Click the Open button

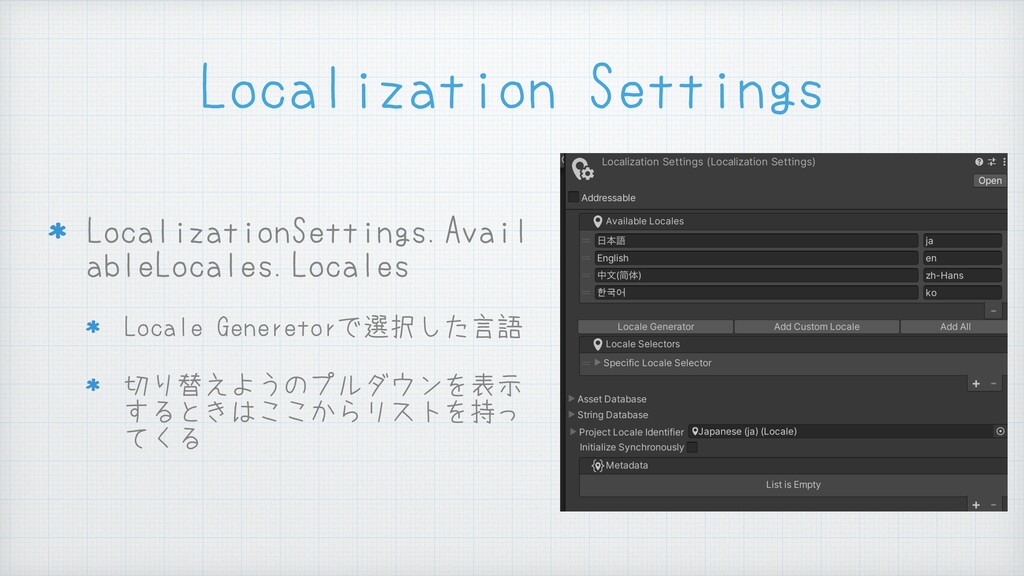pos(989,181)
